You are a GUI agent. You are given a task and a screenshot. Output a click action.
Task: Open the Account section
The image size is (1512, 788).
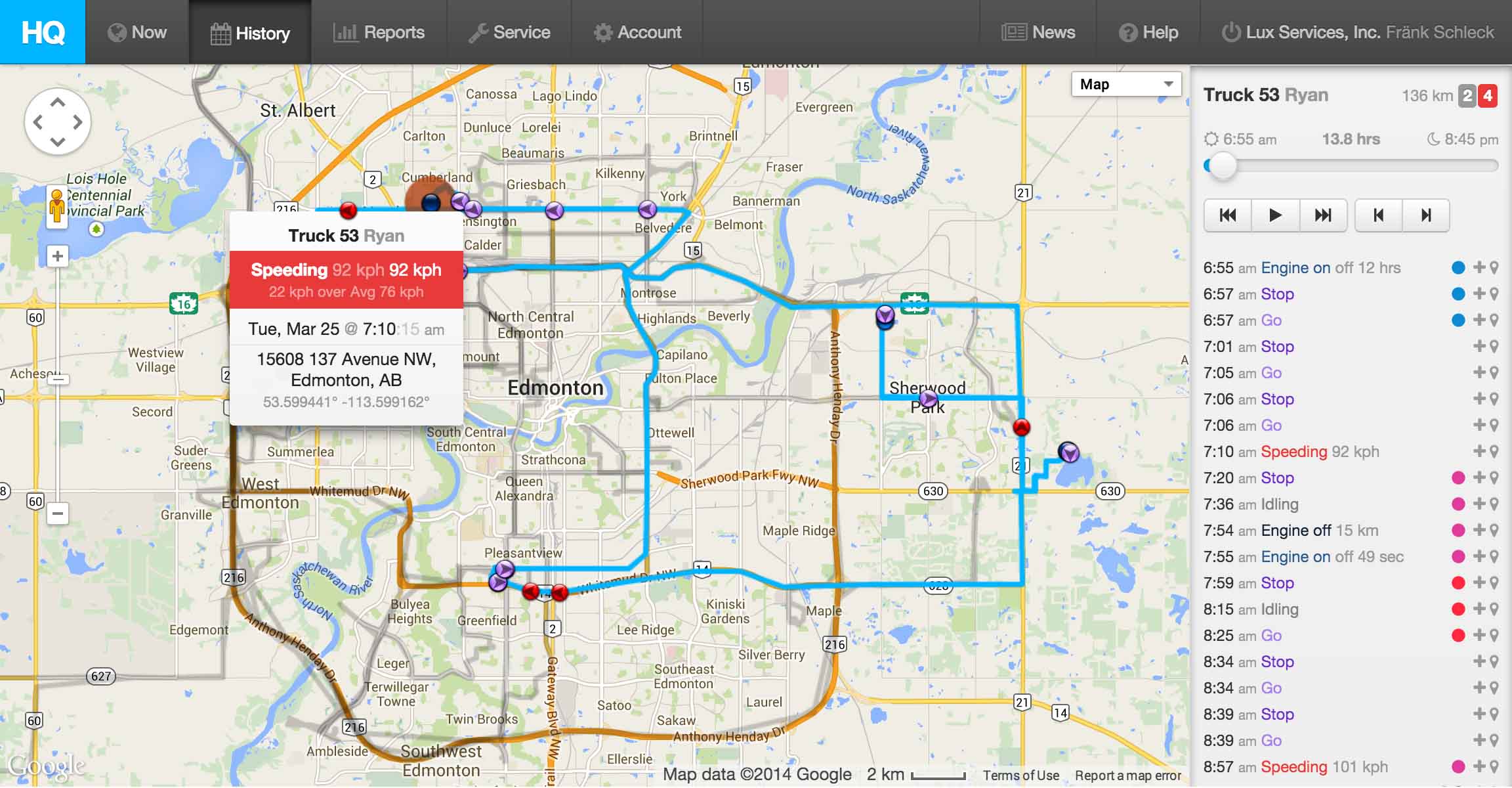[x=638, y=32]
